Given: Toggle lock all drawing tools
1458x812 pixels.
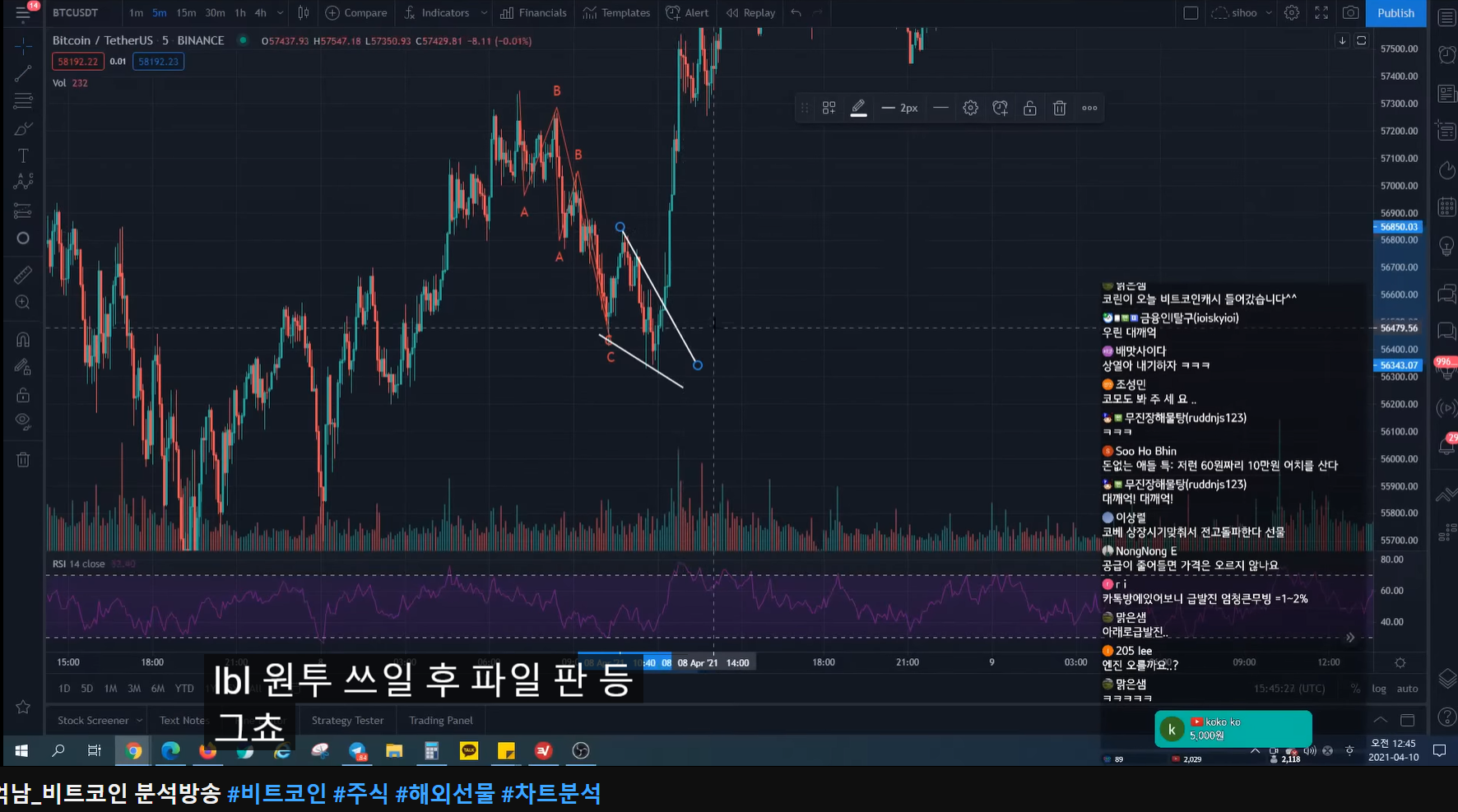Looking at the screenshot, I should [x=23, y=395].
